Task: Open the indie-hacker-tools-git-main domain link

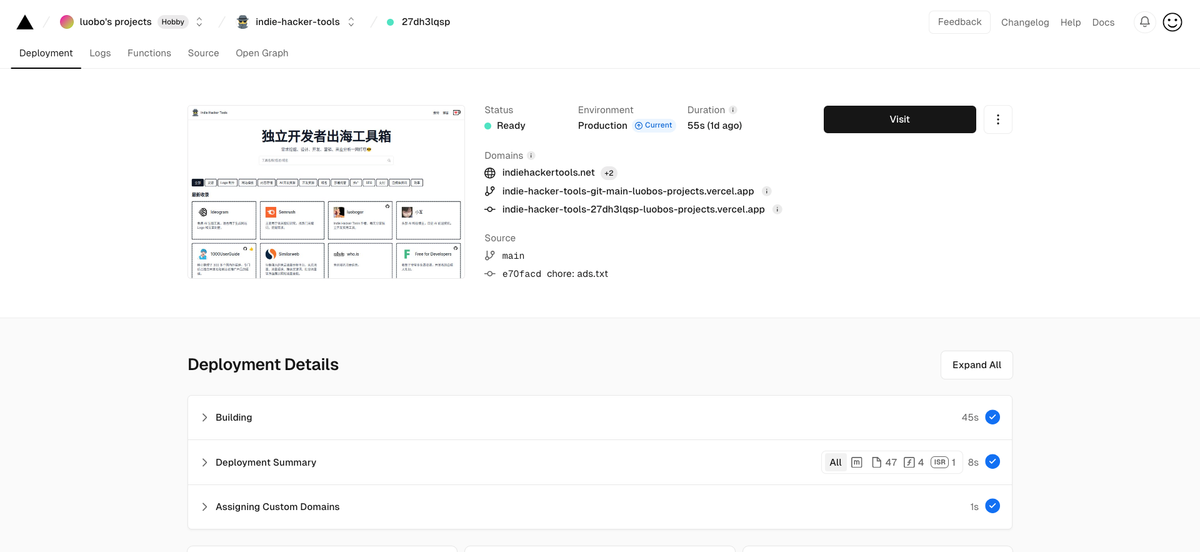Action: (x=628, y=191)
